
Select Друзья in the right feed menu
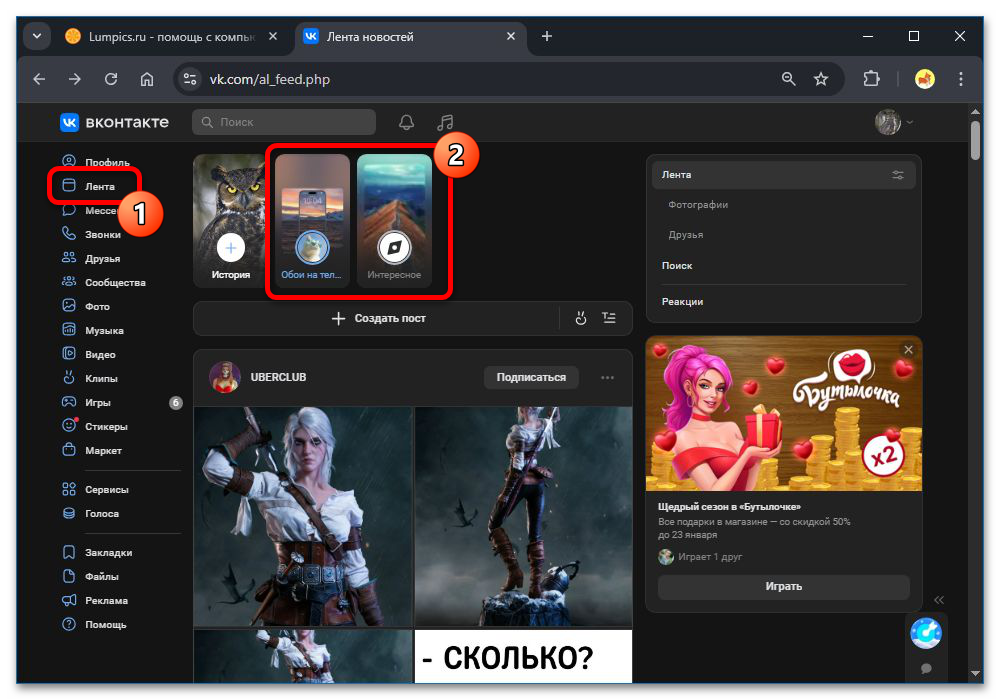tap(686, 235)
